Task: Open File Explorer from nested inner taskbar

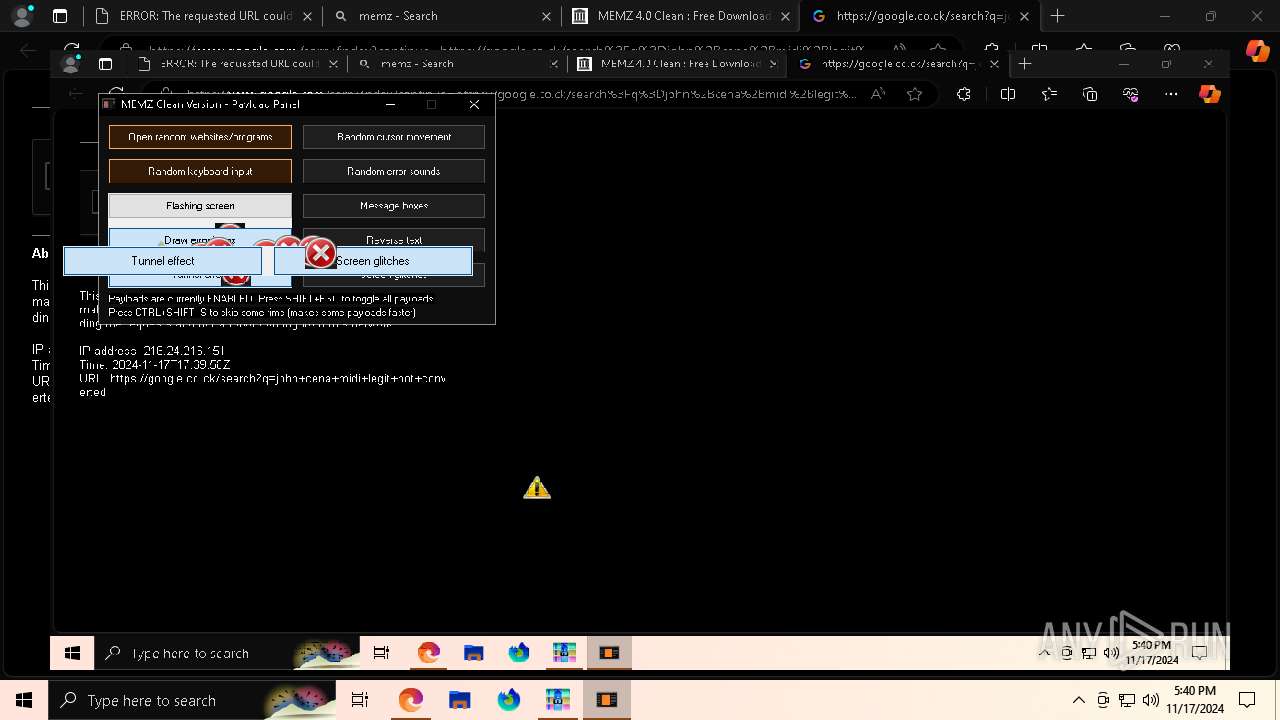Action: pyautogui.click(x=473, y=653)
